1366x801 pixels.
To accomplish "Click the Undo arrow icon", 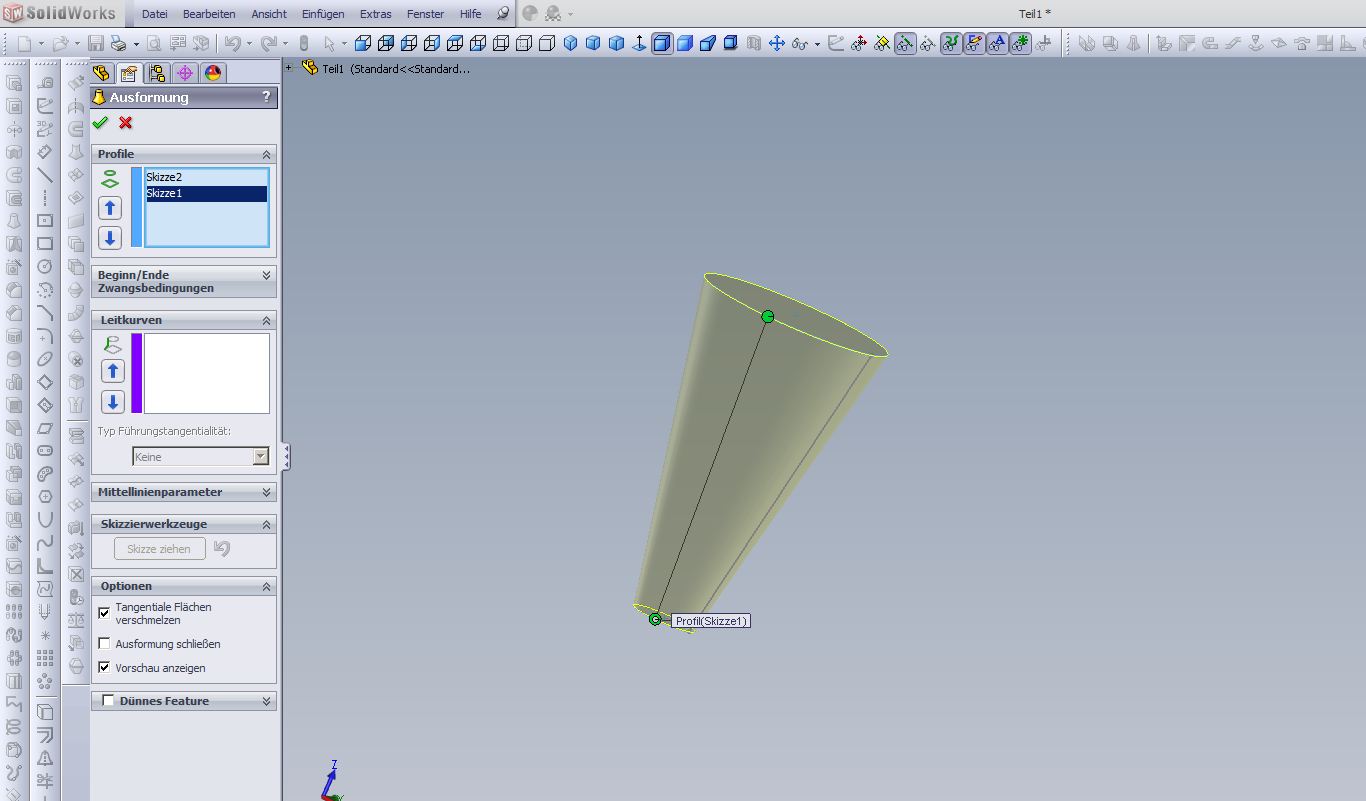I will tap(232, 44).
